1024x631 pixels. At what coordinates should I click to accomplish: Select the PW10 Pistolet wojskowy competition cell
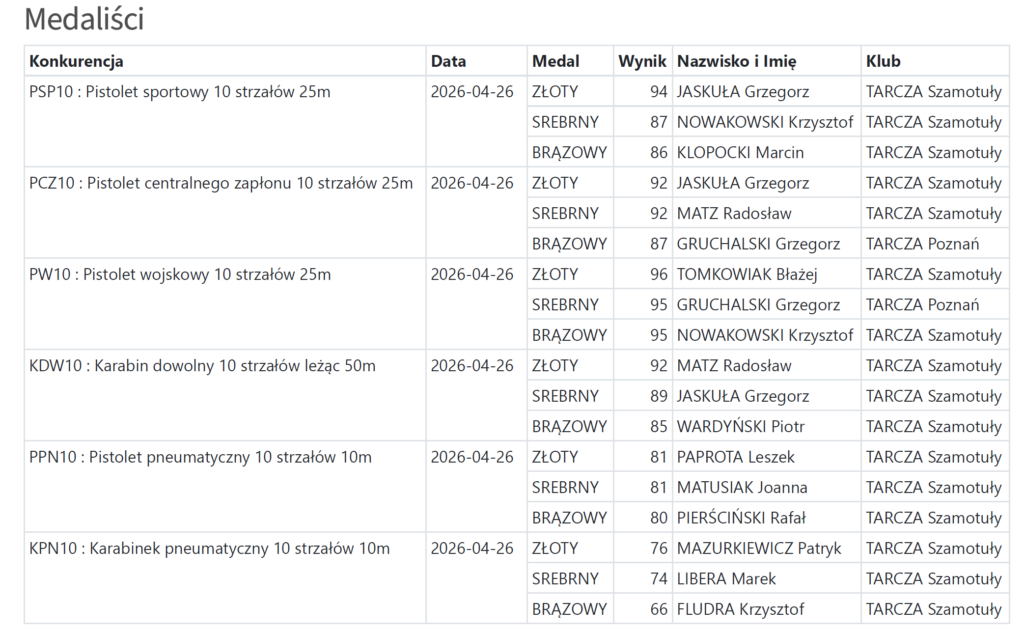[180, 274]
